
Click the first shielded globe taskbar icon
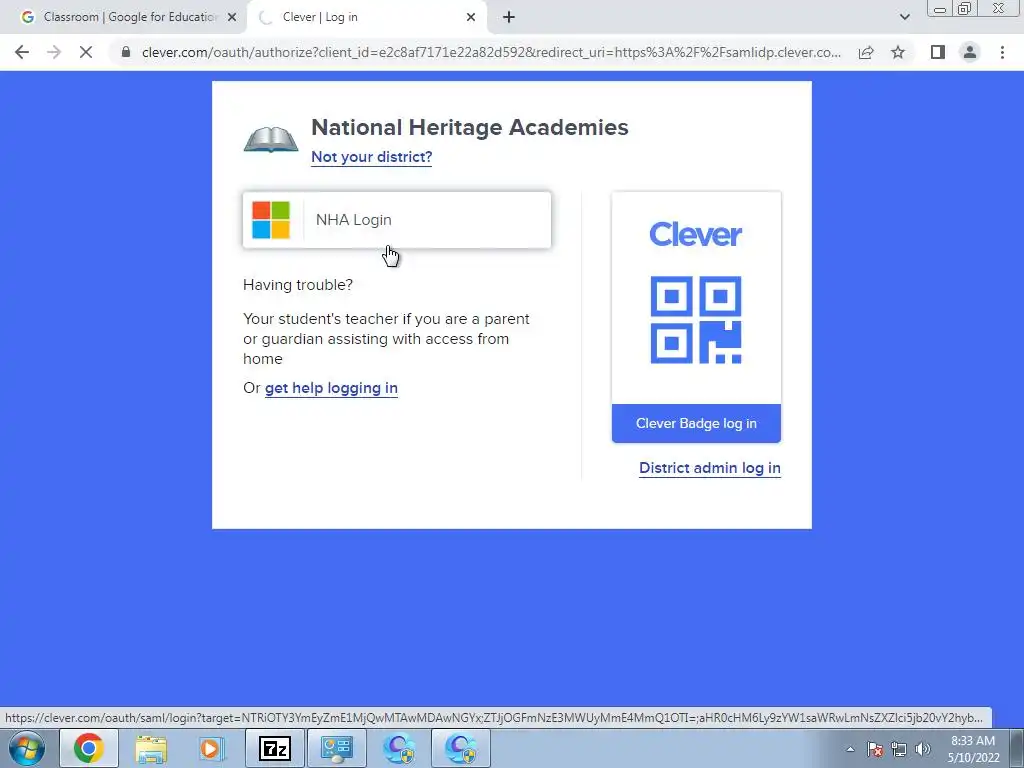(399, 748)
